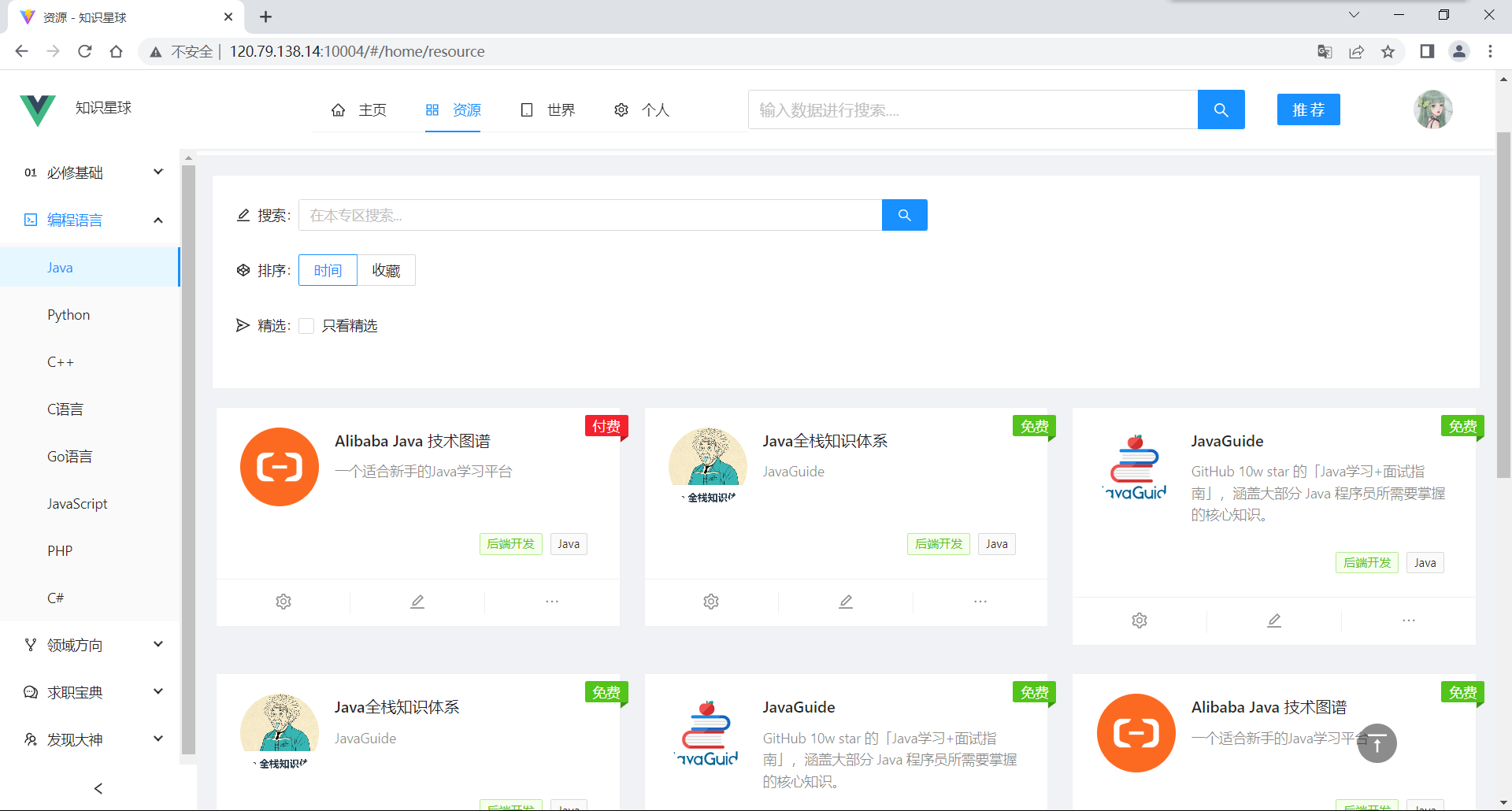The width and height of the screenshot is (1512, 811).
Task: Open the user avatar in header
Action: 1433,109
